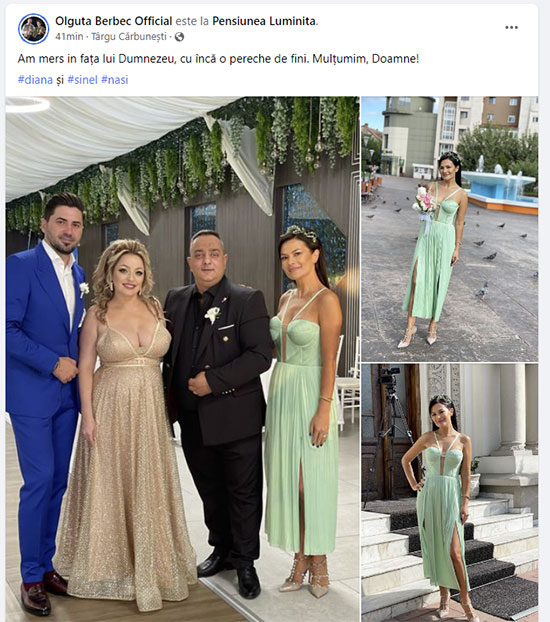The width and height of the screenshot is (550, 622).
Task: Open the #nasi hashtag
Action: click(115, 80)
